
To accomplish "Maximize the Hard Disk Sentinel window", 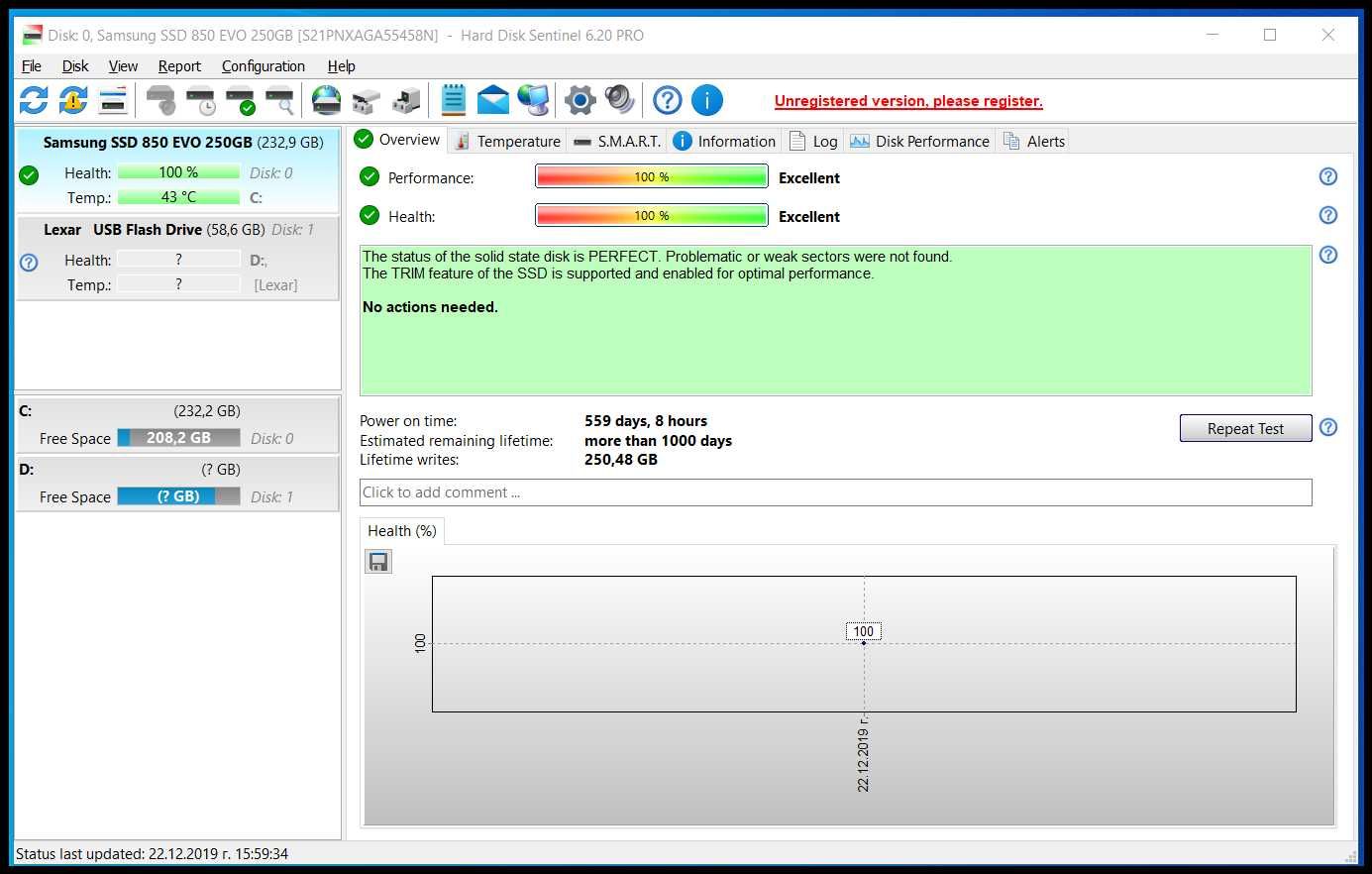I will (x=1270, y=35).
